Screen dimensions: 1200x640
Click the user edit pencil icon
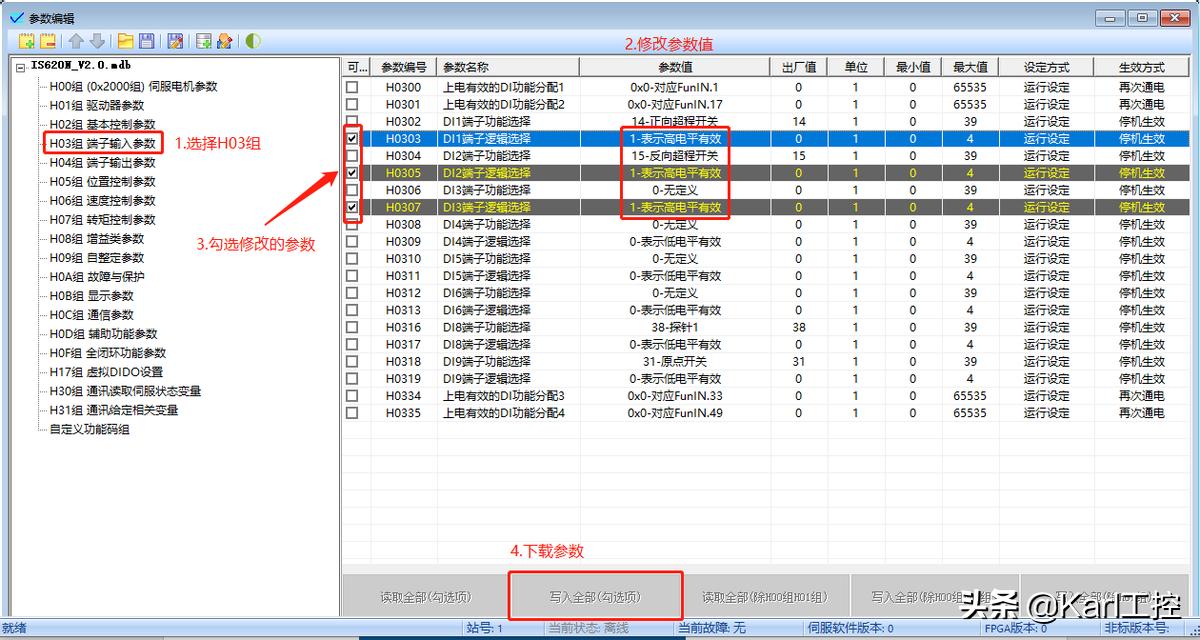pyautogui.click(x=224, y=41)
